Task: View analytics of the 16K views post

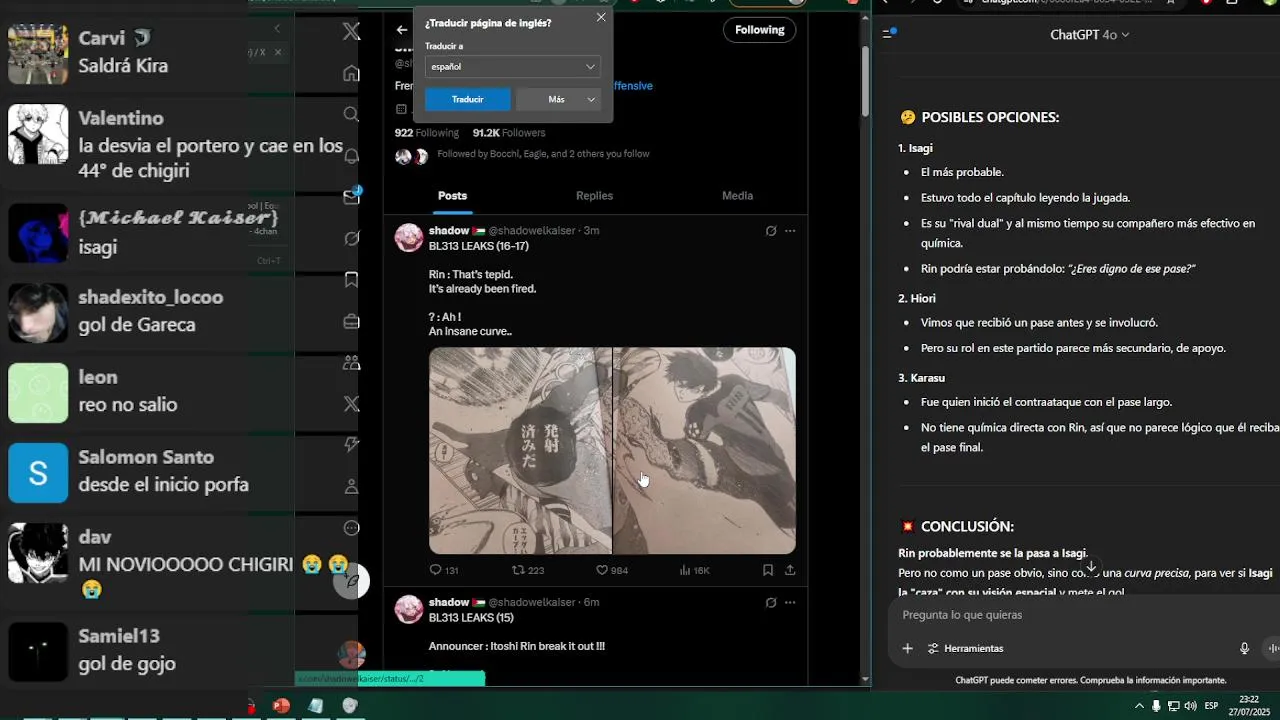Action: [x=694, y=570]
